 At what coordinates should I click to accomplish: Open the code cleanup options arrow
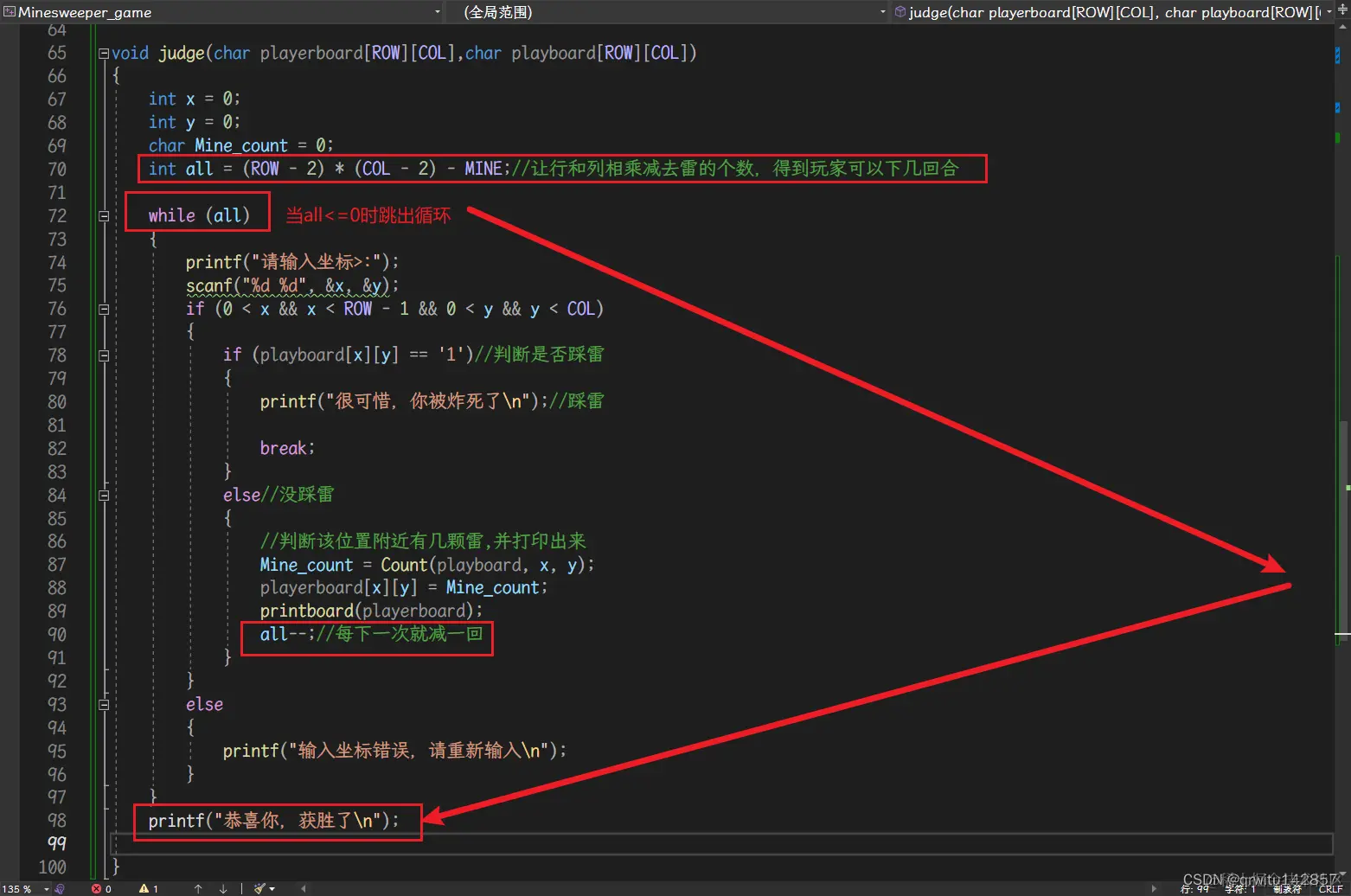pos(272,889)
